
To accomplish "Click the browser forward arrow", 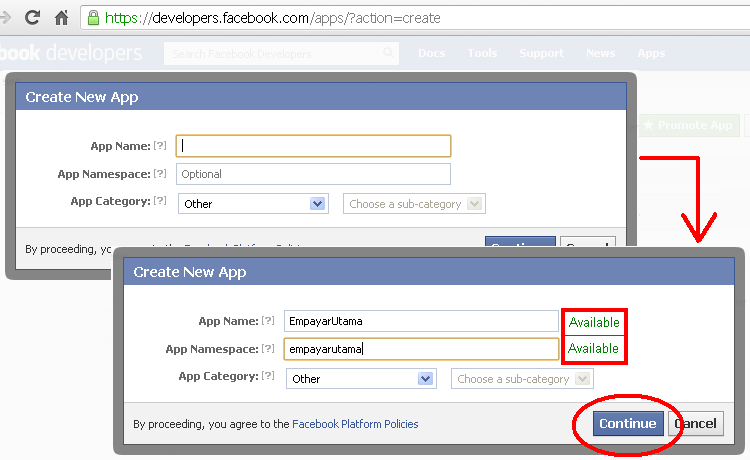I will (x=5, y=18).
